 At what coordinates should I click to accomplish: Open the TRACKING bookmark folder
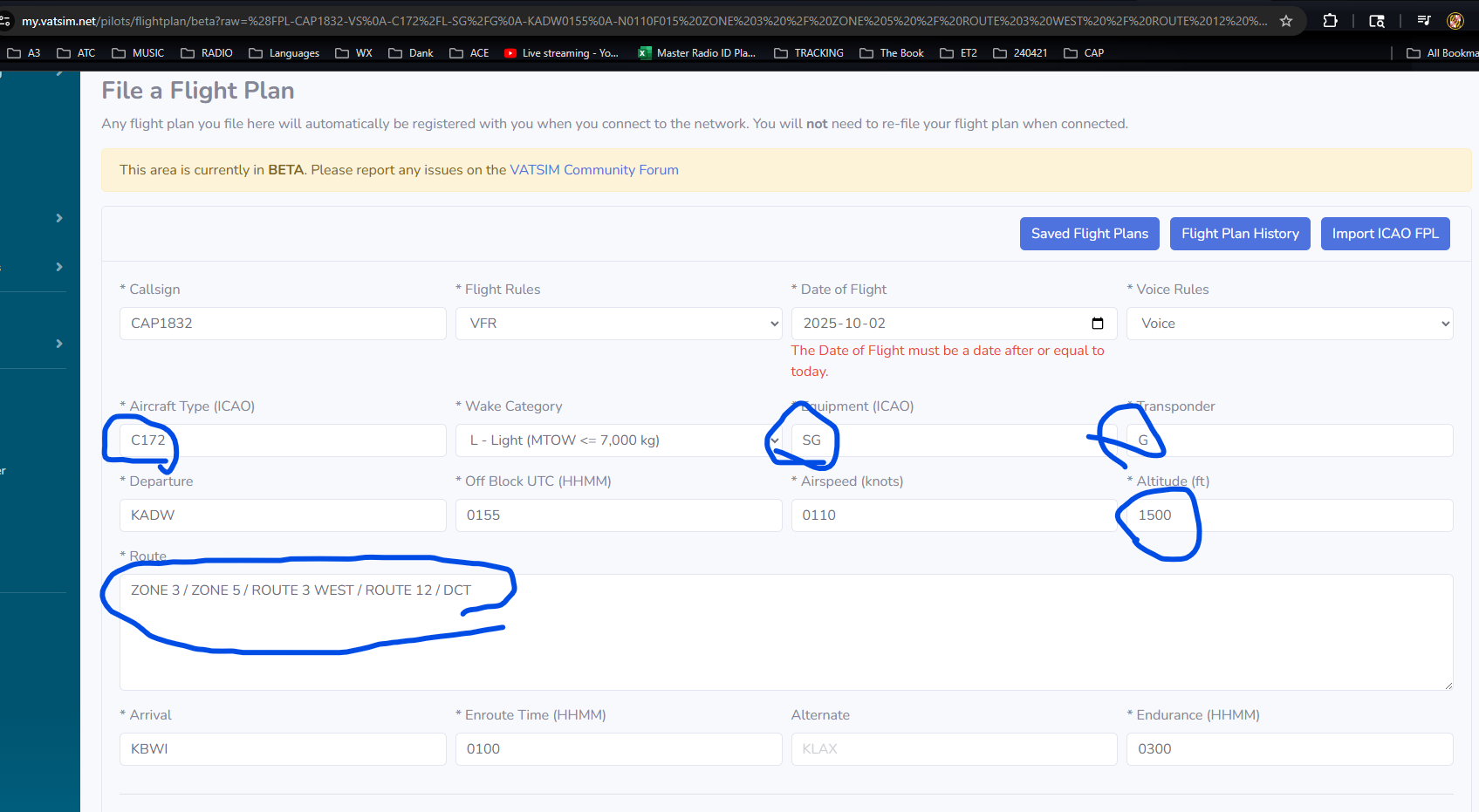coord(809,53)
